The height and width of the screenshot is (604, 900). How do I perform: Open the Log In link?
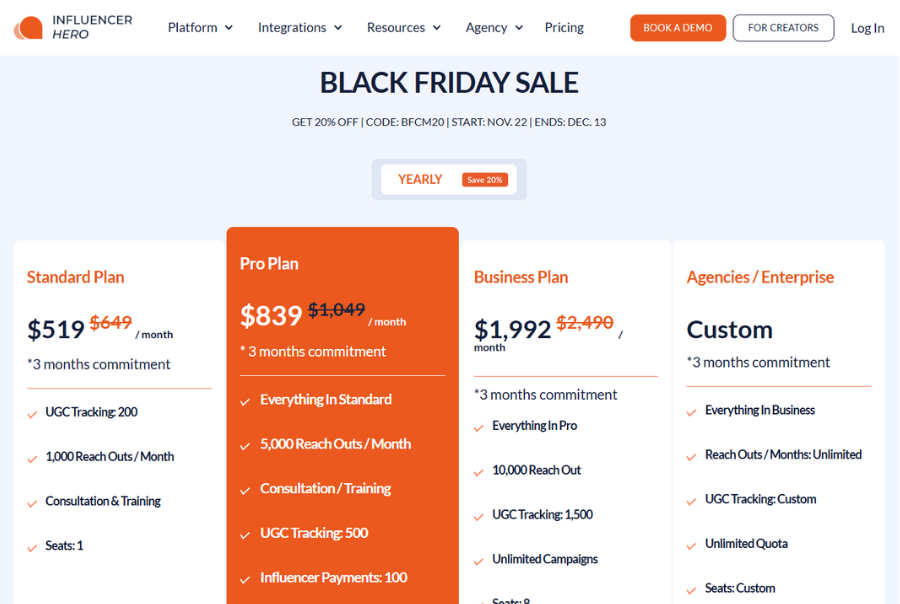[x=867, y=28]
